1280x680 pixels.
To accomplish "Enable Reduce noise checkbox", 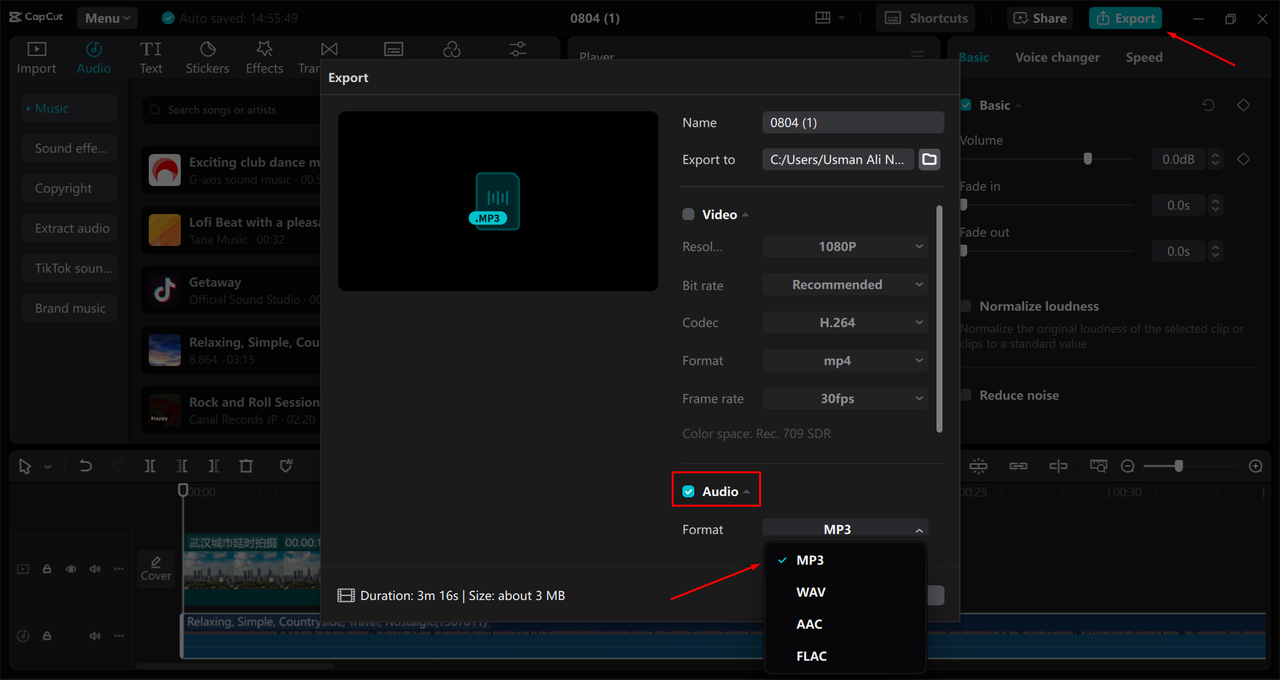I will click(x=965, y=395).
